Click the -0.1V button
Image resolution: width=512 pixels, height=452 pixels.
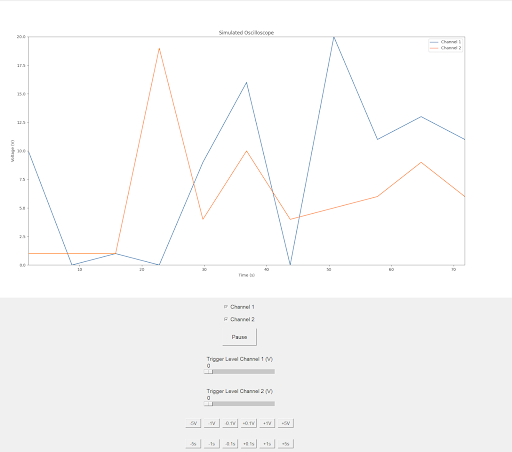(x=230, y=423)
